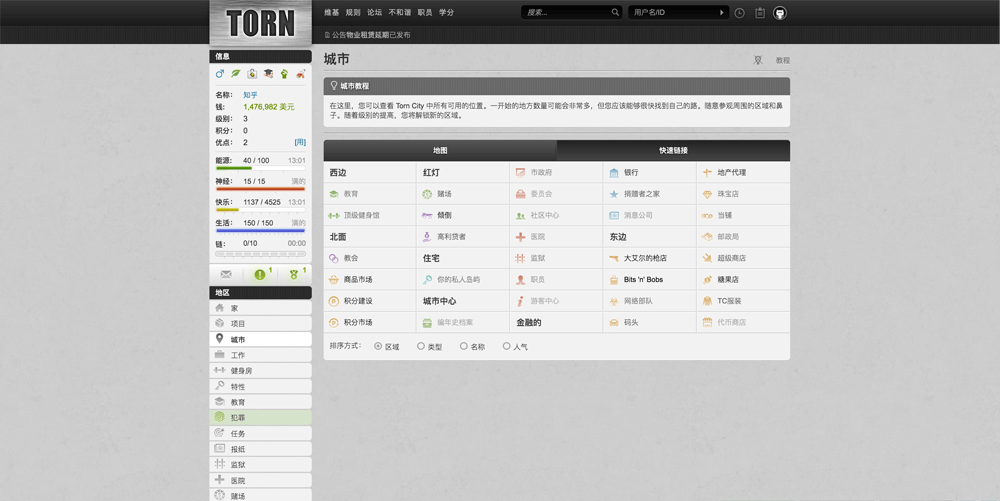Open 不和谐 in top navigation
Screen dimensions: 1000x501
400,12
